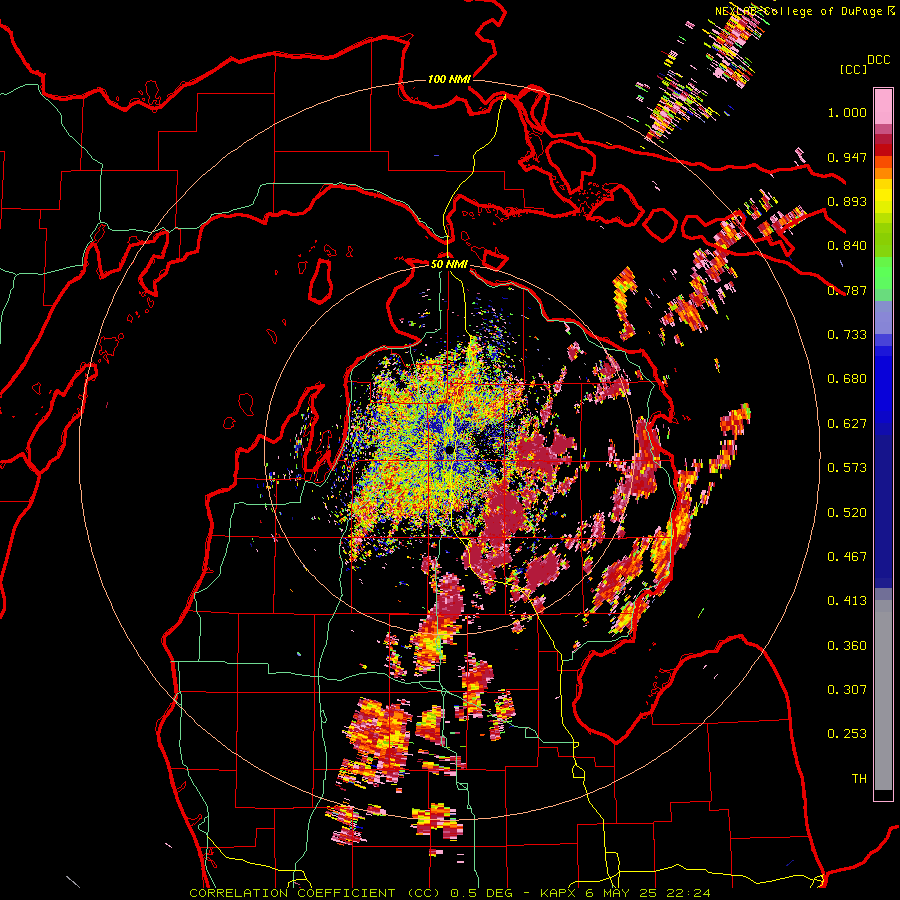
Task: Click the 0.520 scale value
Action: (x=847, y=513)
